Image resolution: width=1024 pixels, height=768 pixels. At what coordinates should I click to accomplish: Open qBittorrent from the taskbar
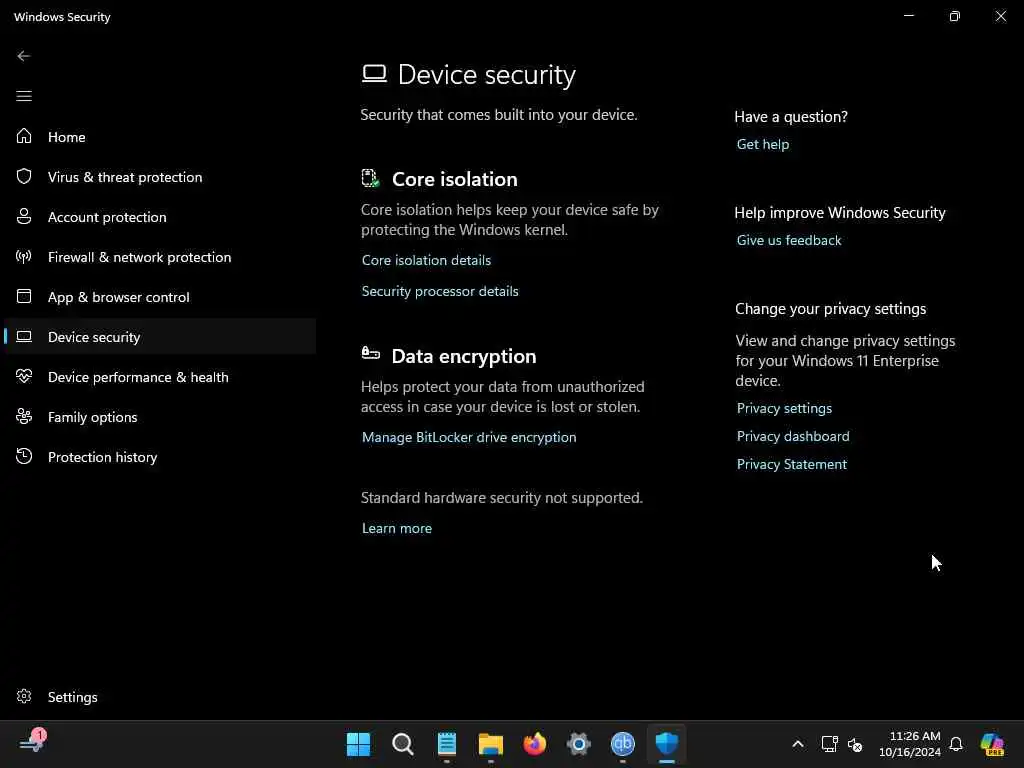622,744
